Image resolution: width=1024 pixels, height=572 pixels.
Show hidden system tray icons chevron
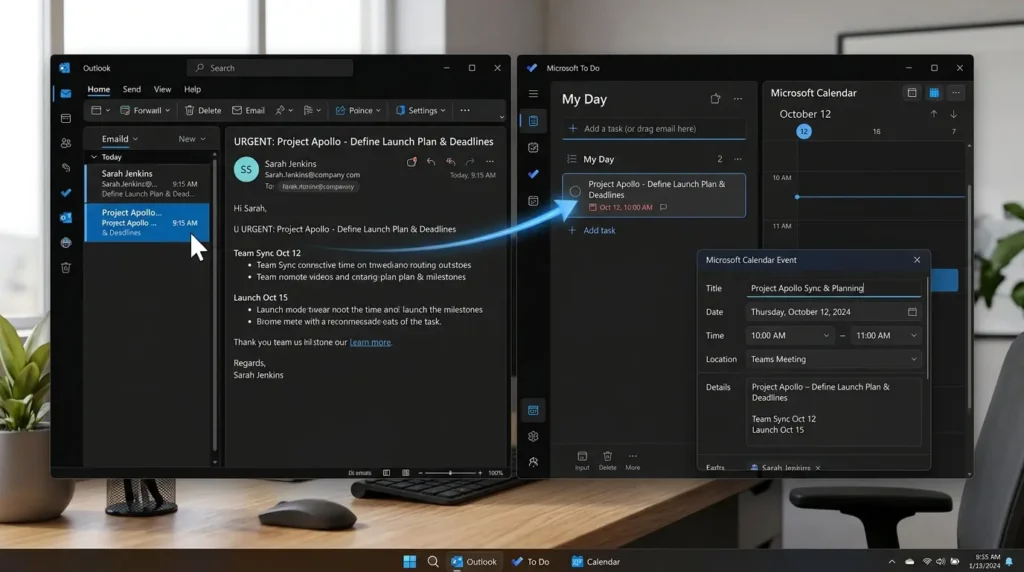(891, 562)
